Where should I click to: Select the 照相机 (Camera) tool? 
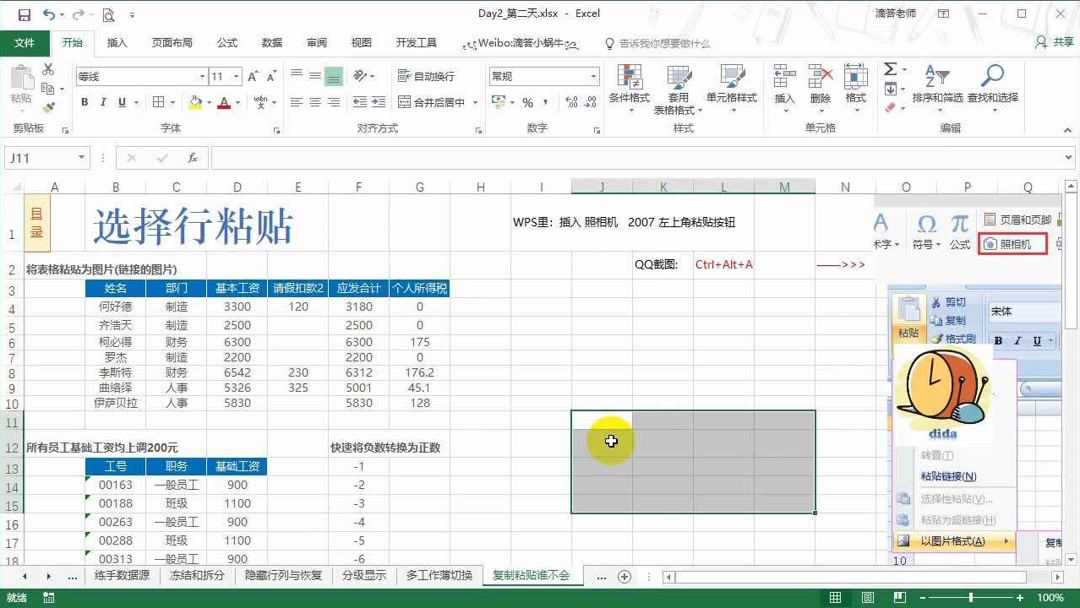[1011, 244]
